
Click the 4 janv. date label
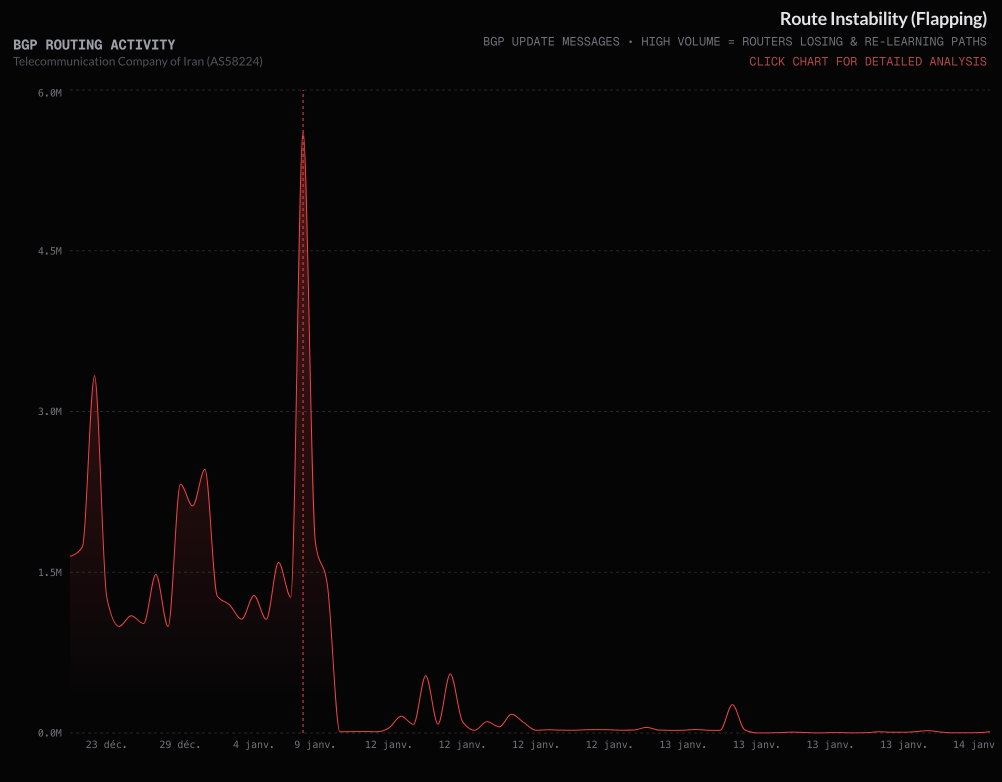point(253,745)
